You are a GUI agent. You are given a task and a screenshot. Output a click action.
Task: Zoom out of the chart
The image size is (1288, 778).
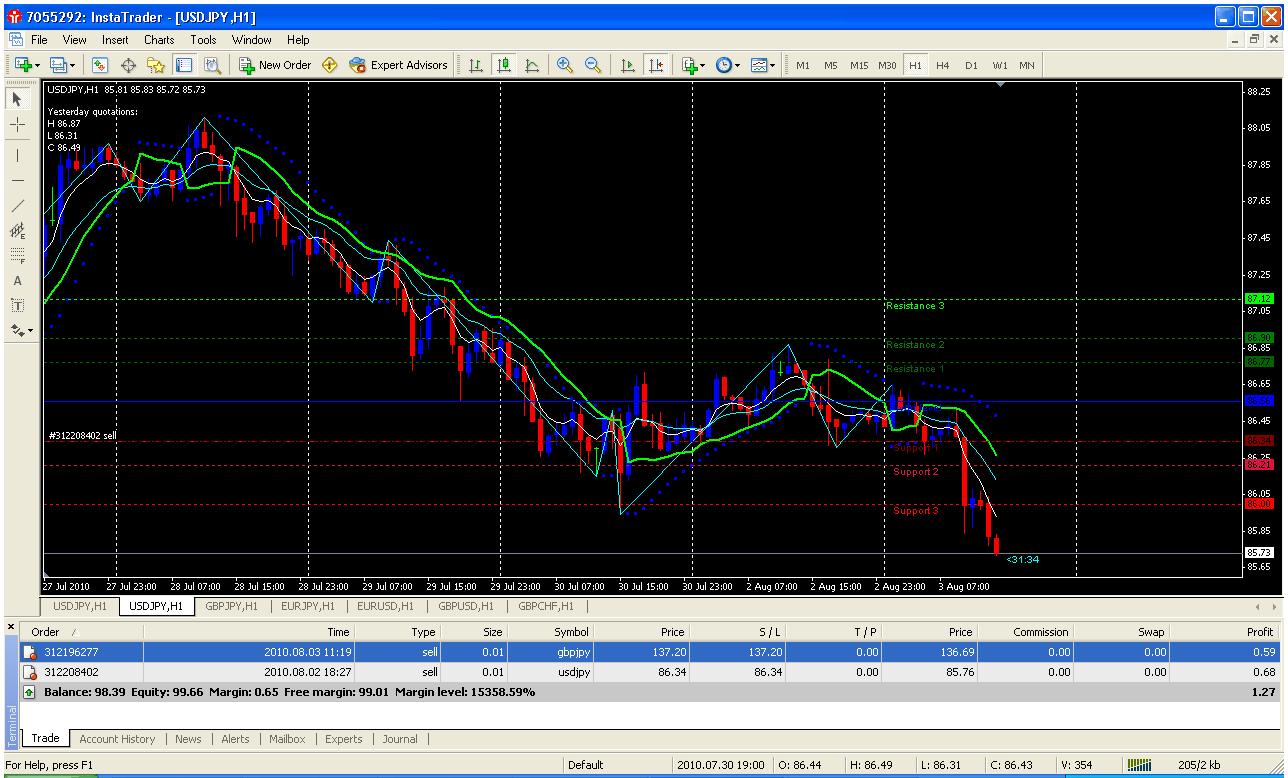point(593,65)
